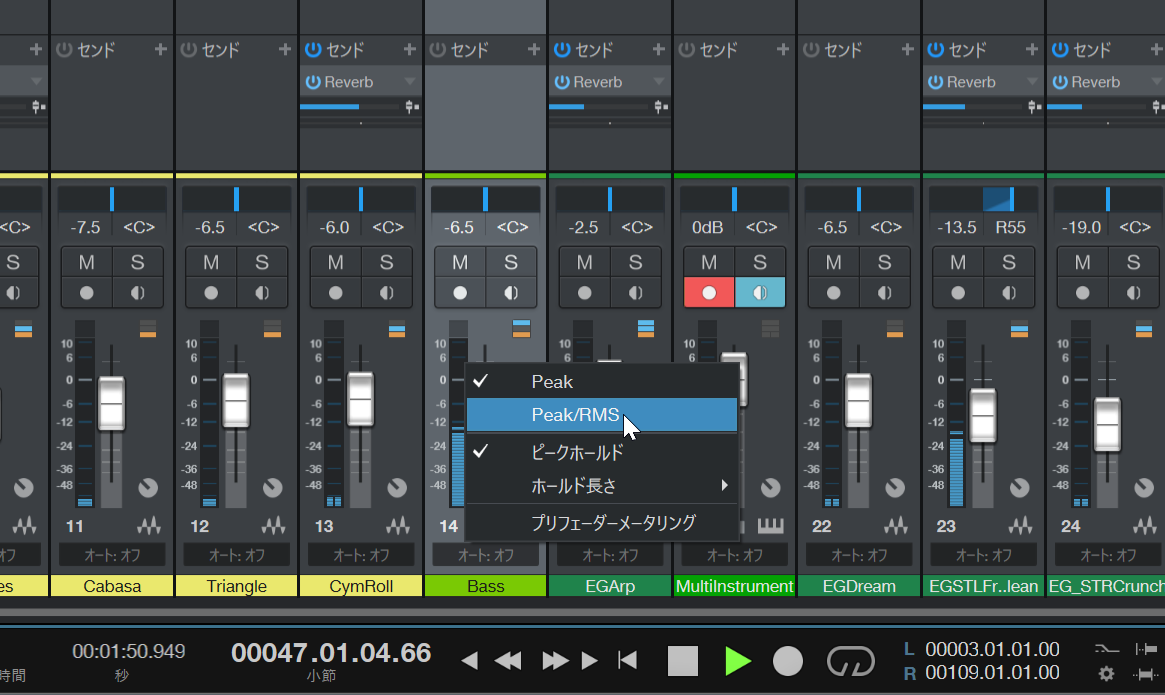This screenshot has height=695, width=1165.
Task: Click the rewind button
Action: 508,661
